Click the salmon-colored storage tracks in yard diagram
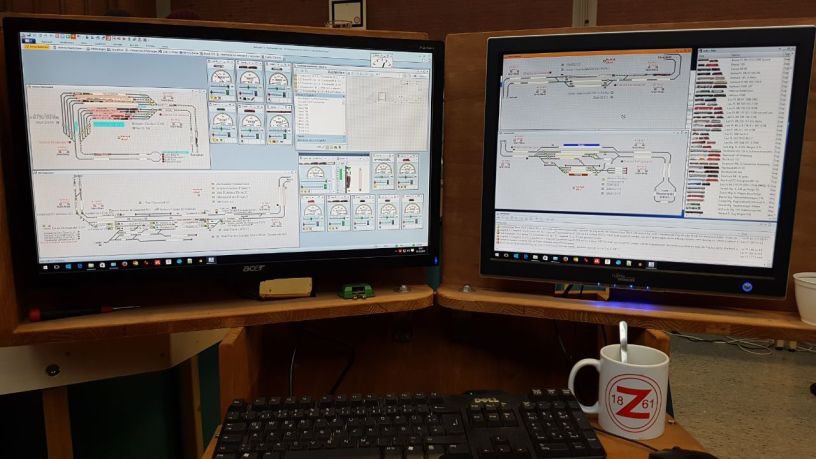816x459 pixels. [114, 112]
